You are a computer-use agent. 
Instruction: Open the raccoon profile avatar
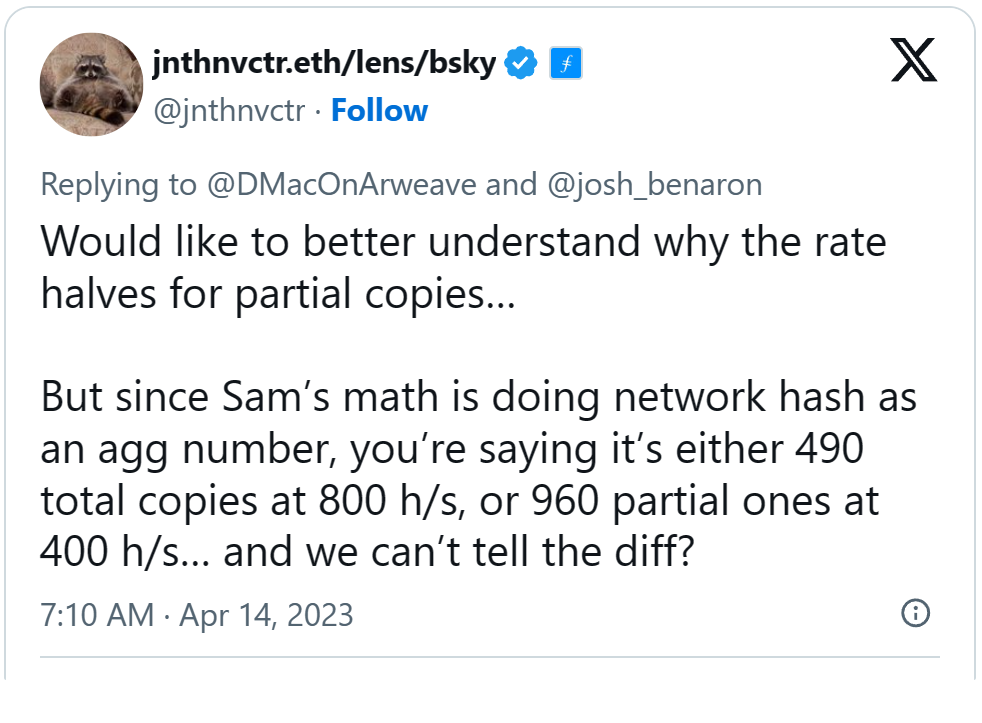91,84
